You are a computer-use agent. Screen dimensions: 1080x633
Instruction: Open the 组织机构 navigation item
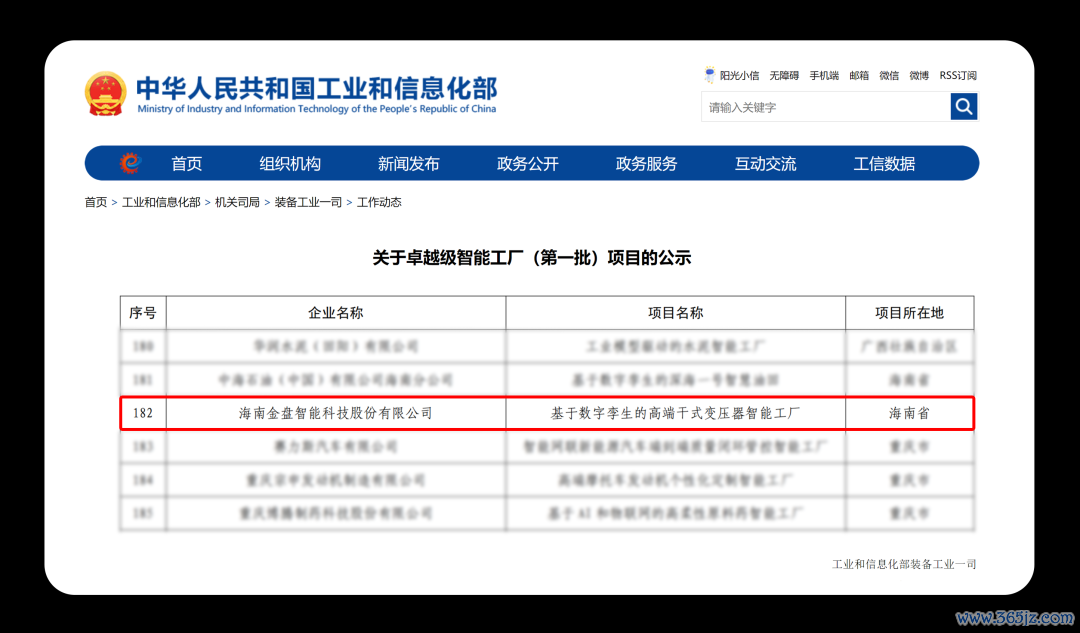(290, 164)
